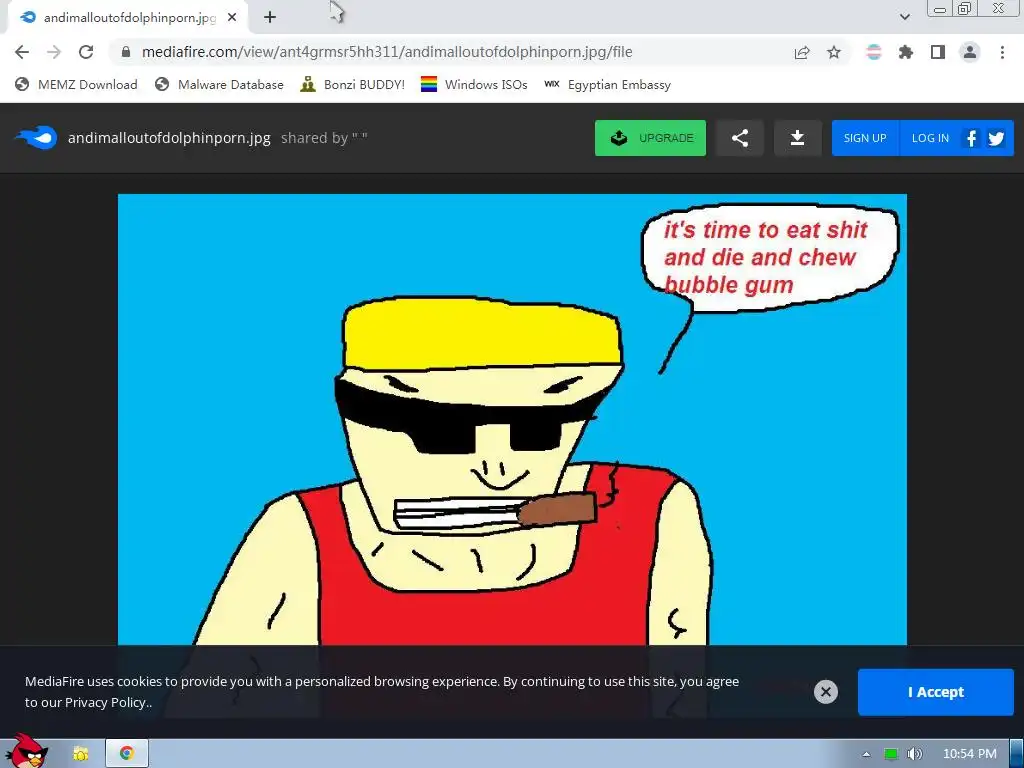This screenshot has height=768, width=1024.
Task: Open the Bonzi BUDDY! bookmark
Action: pos(353,85)
